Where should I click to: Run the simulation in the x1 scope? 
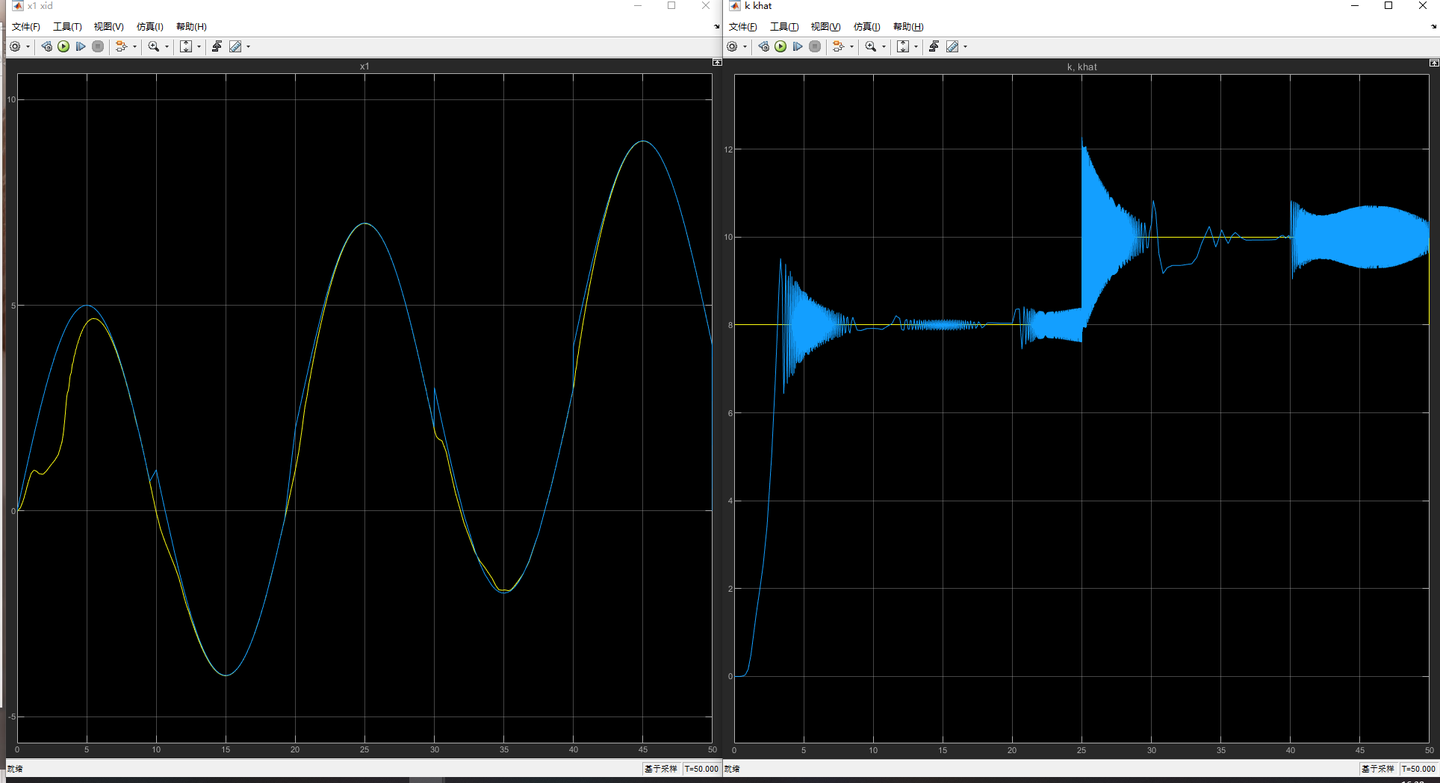[62, 46]
